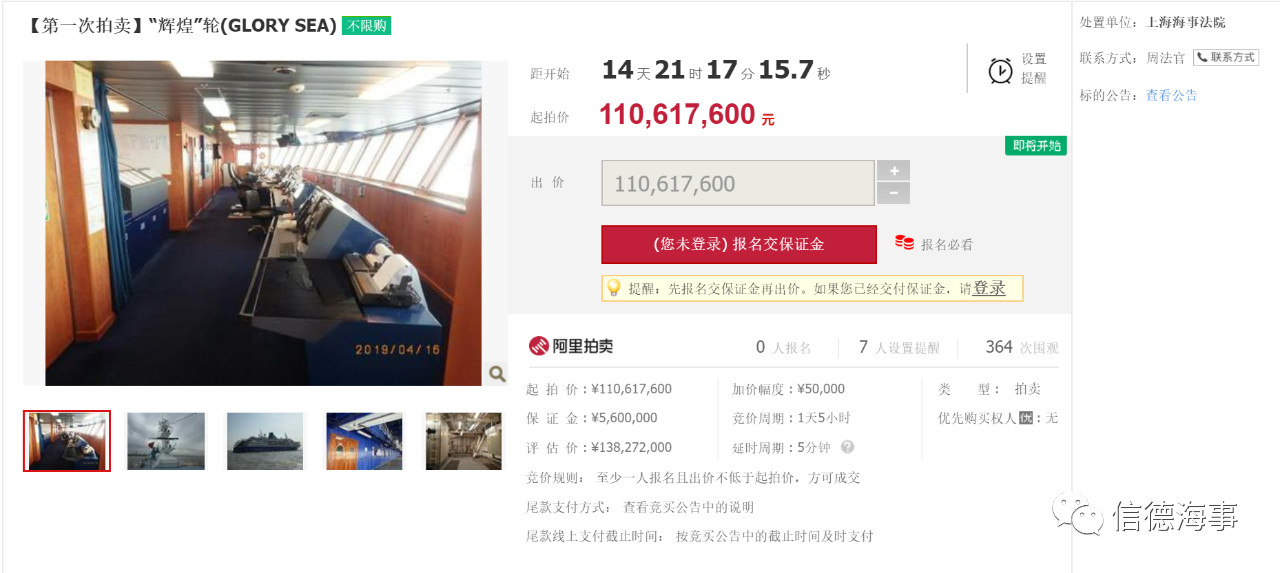Open the 登录 login link

click(x=989, y=288)
